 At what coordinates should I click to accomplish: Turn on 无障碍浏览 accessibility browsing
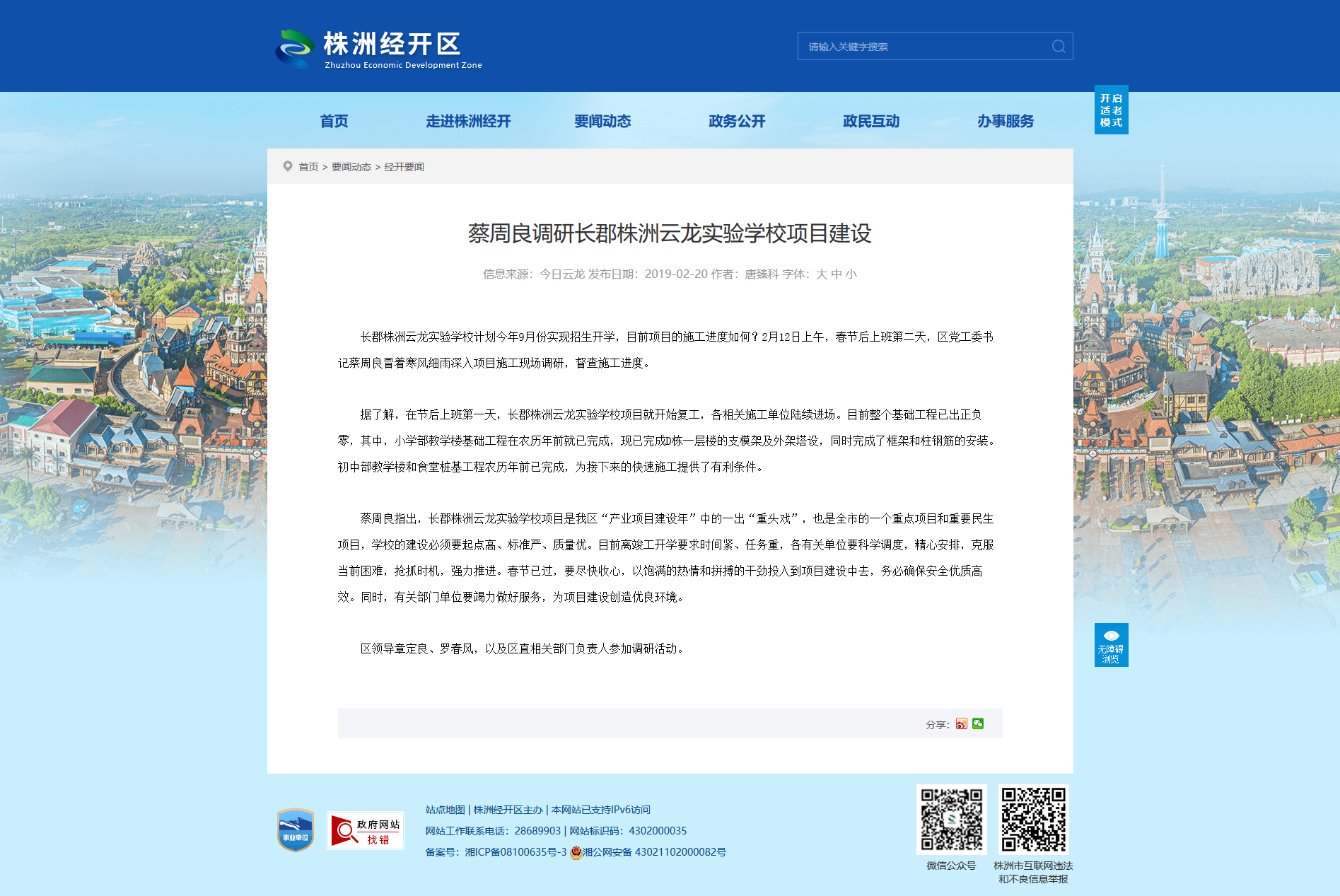pos(1111,645)
